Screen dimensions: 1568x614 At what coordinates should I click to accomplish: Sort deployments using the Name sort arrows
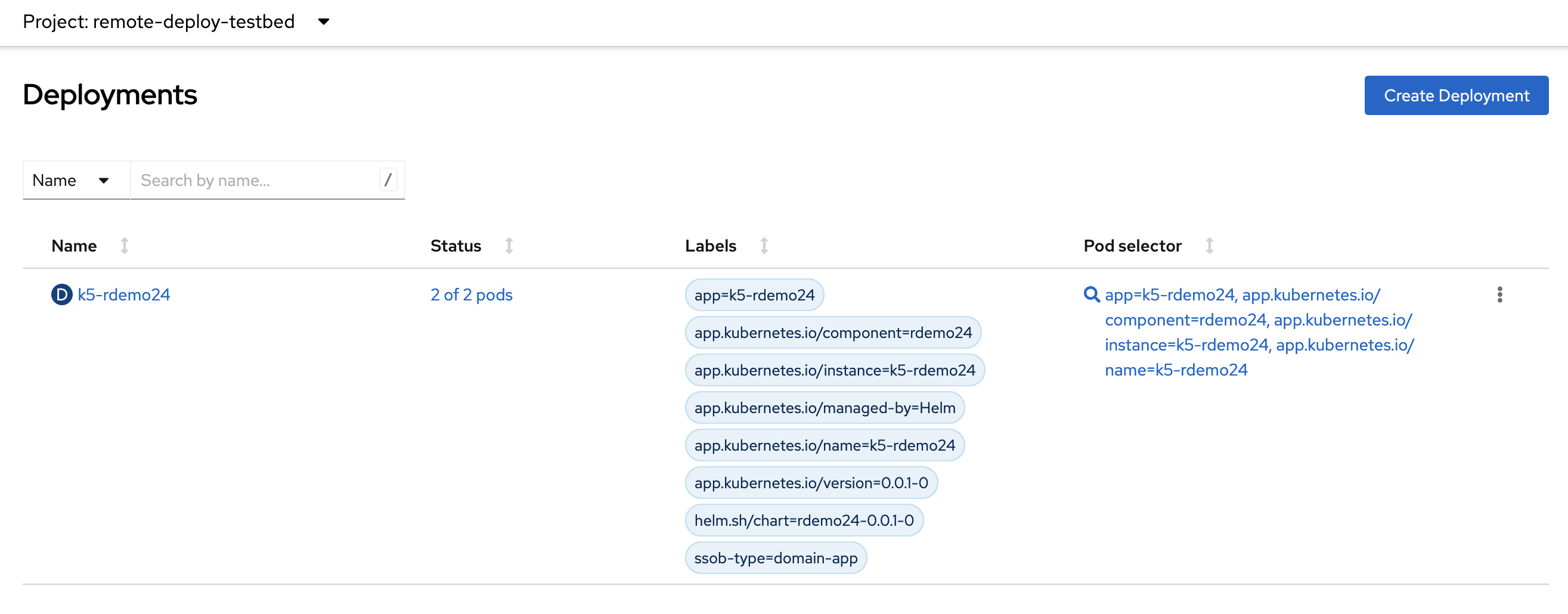pyautogui.click(x=125, y=245)
